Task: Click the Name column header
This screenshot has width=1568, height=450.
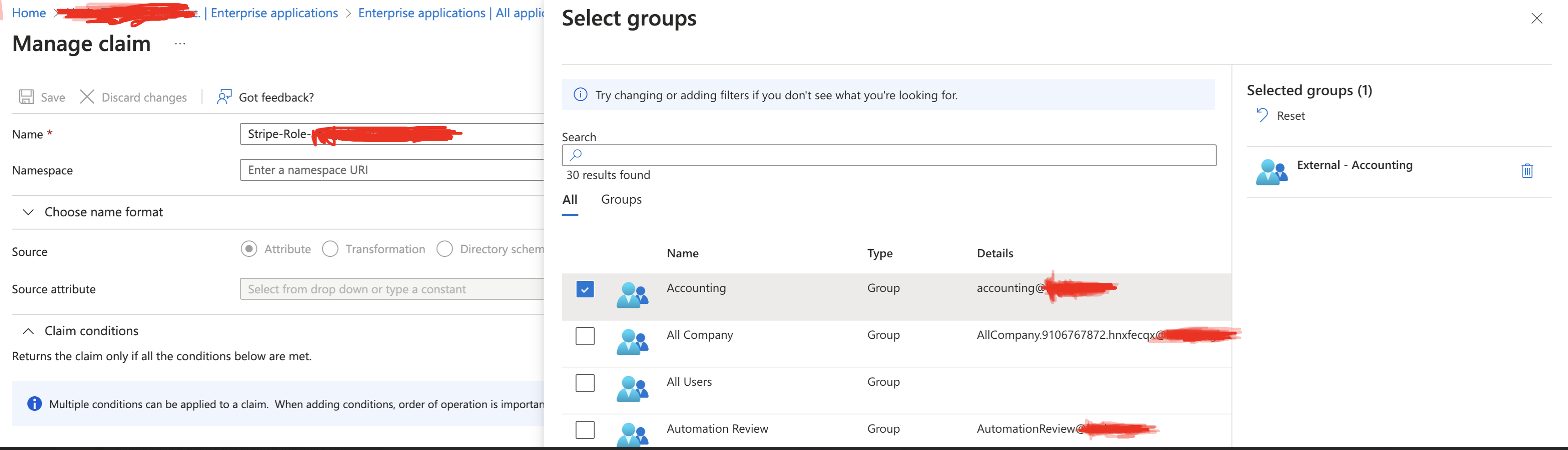Action: pos(682,253)
